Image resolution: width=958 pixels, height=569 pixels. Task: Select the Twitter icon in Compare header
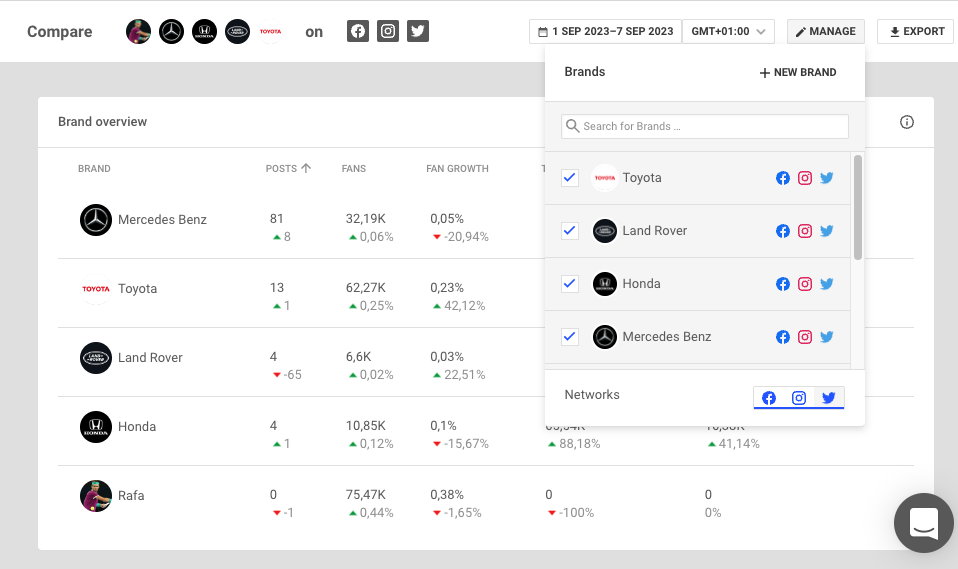418,31
